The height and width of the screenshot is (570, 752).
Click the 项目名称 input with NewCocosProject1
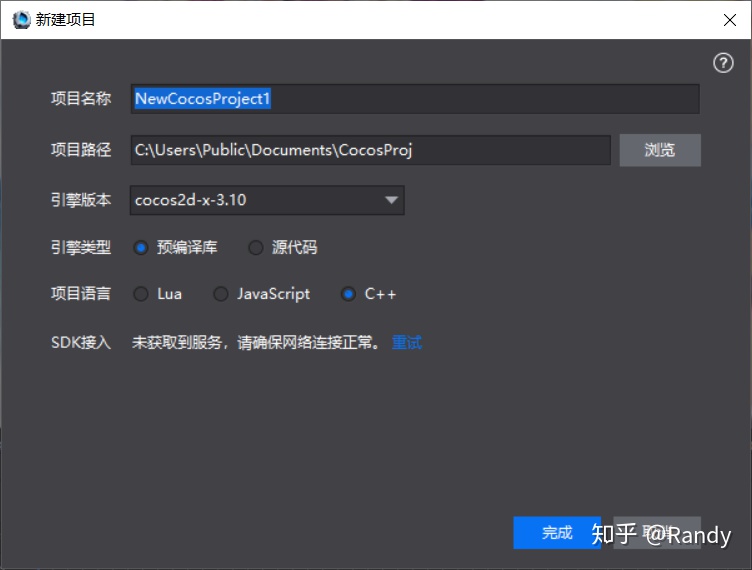point(415,99)
